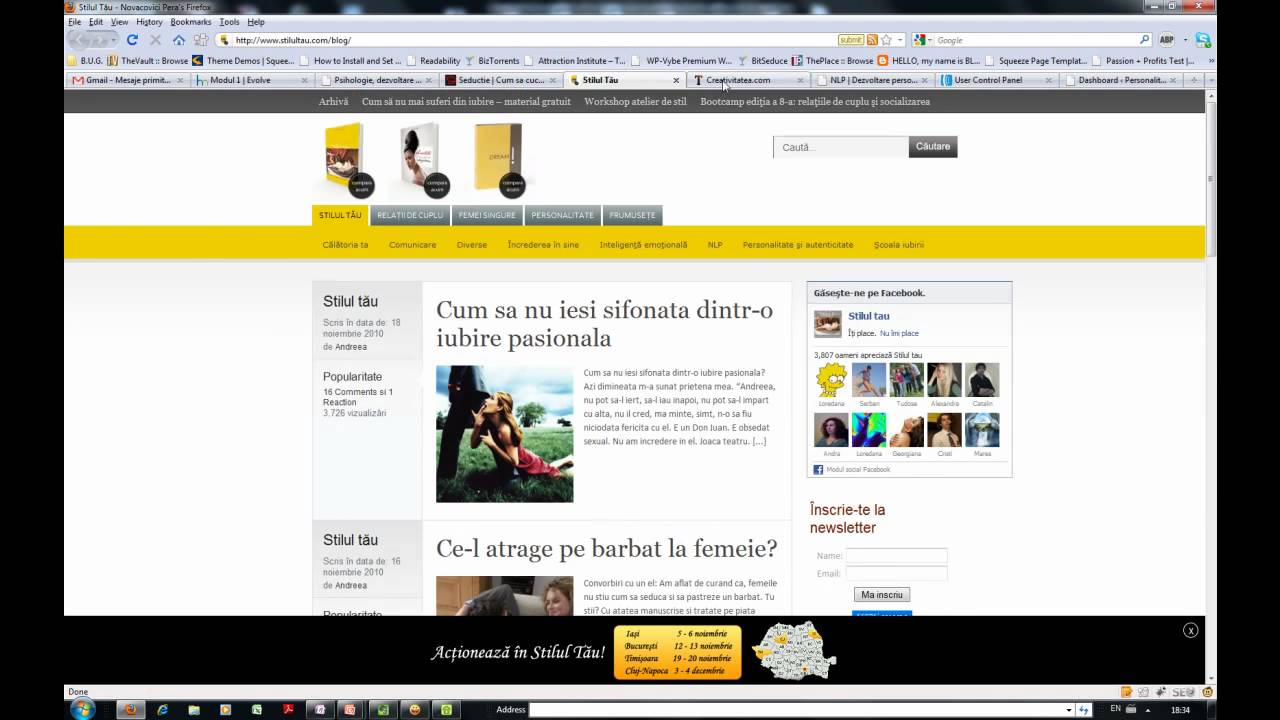
Task: Click the RSS feed icon in address bar
Action: point(872,40)
